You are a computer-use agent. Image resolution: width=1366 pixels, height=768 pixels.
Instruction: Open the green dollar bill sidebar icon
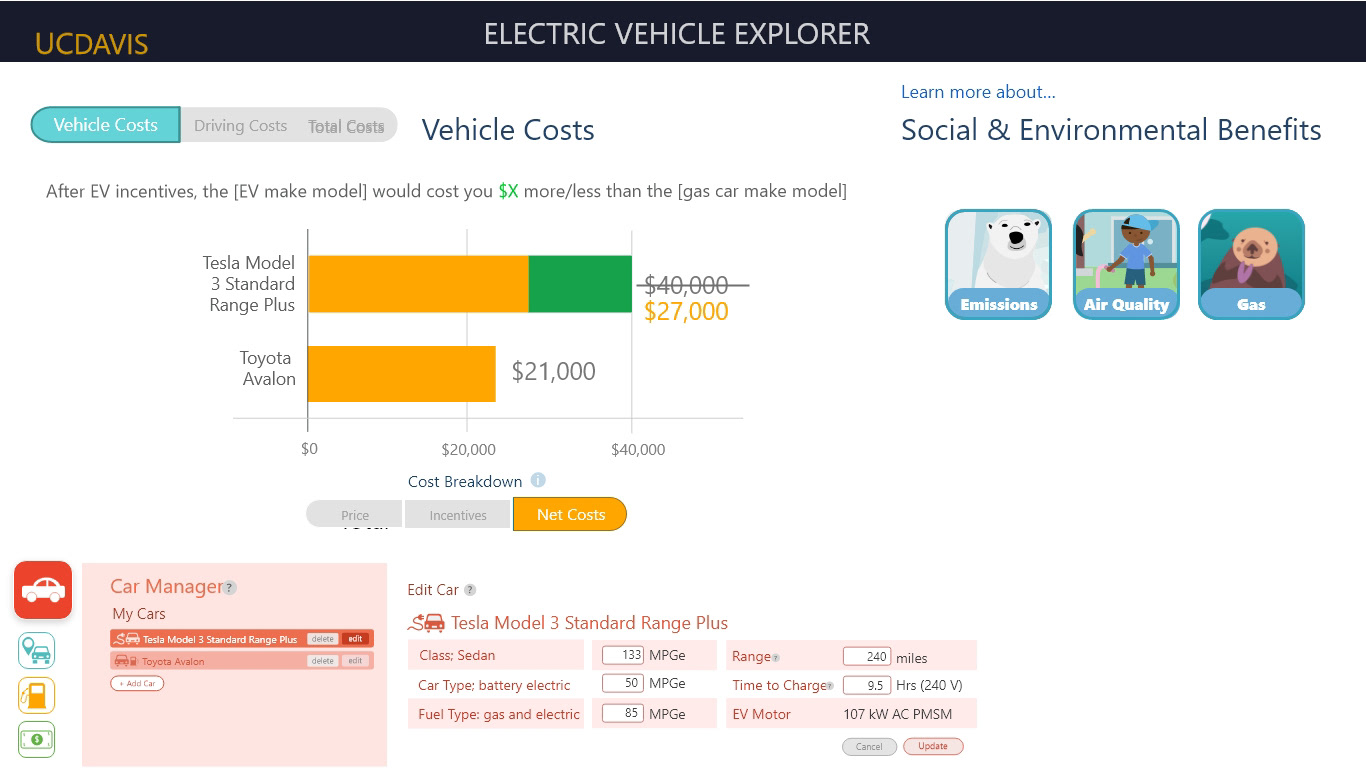click(37, 740)
